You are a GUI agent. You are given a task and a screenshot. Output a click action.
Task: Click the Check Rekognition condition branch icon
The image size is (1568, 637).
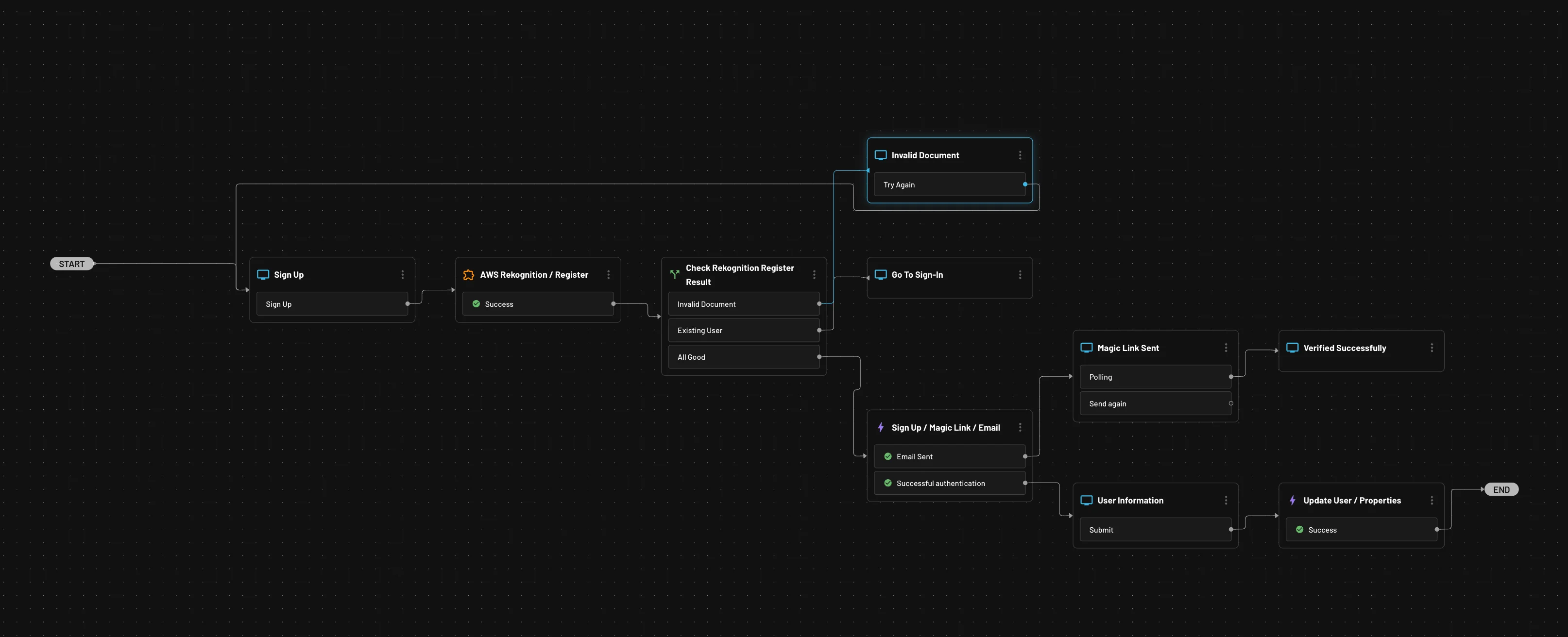[674, 274]
